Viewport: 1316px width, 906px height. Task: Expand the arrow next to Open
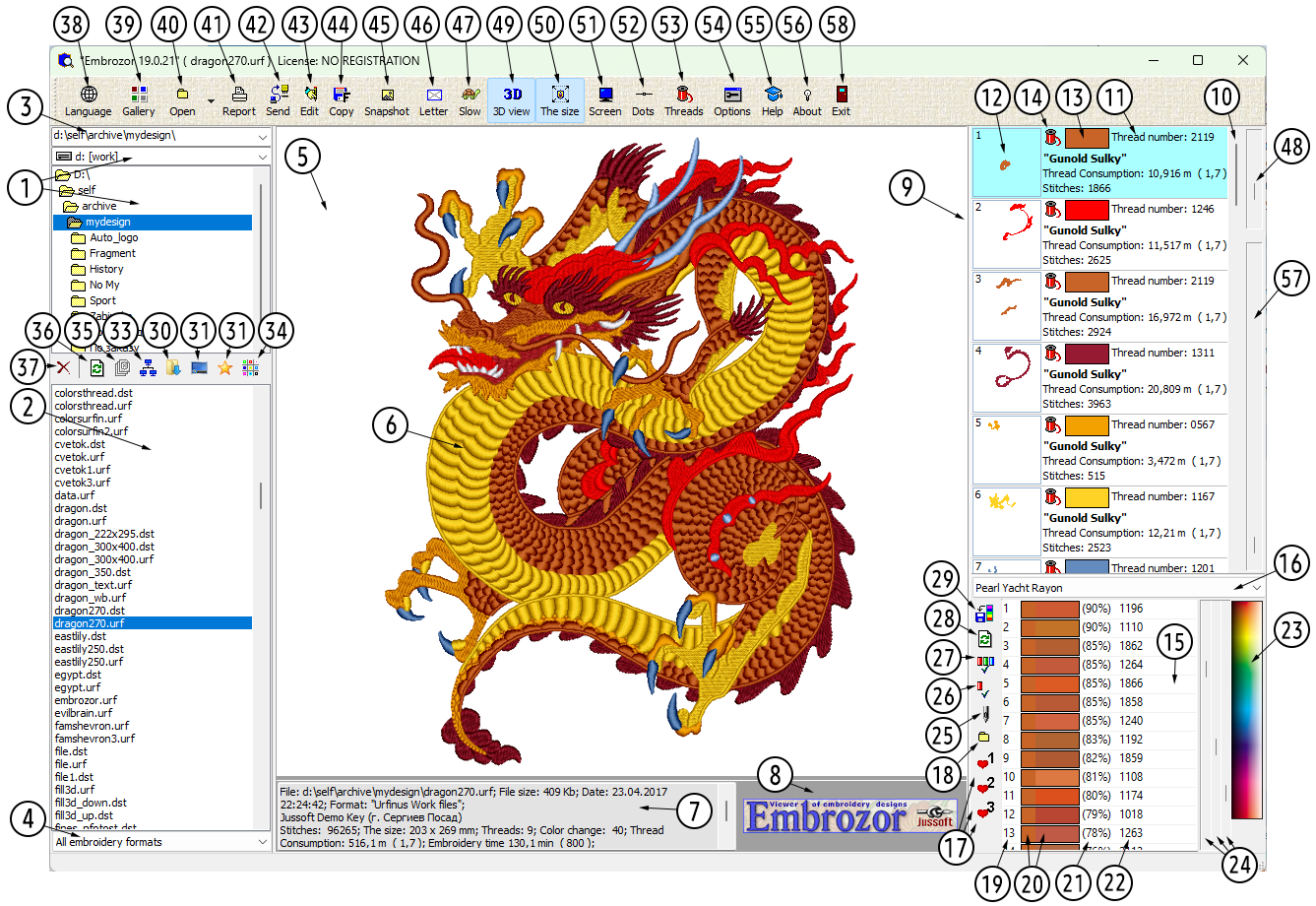tap(210, 100)
